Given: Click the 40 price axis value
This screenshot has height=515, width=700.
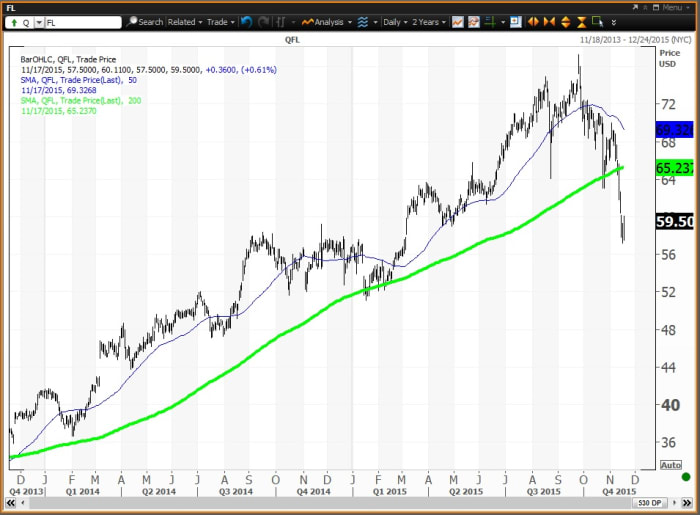Looking at the screenshot, I should (x=670, y=405).
